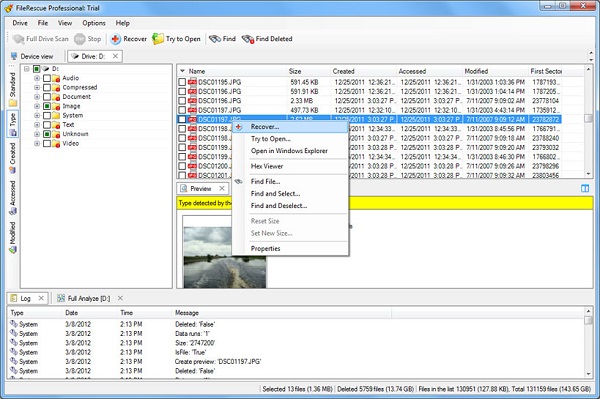Click the DSC01195.JPG JPG file icon
The image size is (600, 399).
[192, 82]
